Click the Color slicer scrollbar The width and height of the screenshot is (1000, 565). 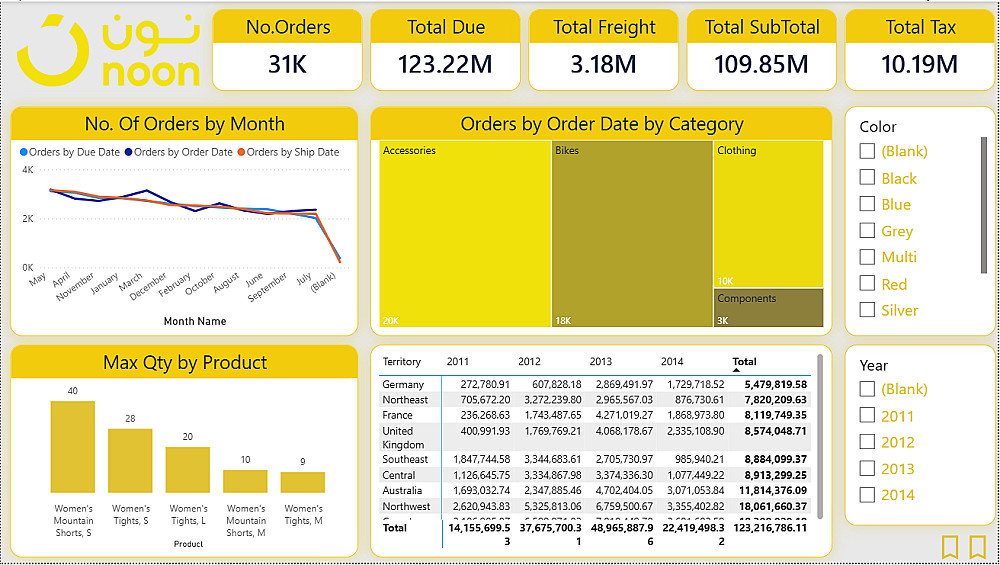click(984, 205)
